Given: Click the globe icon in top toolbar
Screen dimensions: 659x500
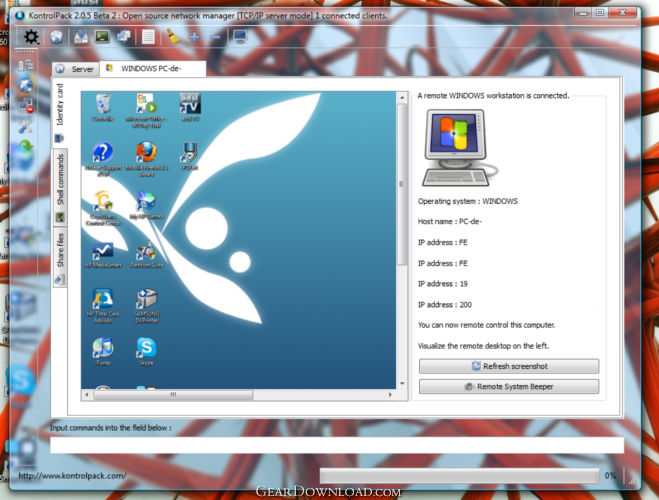Looking at the screenshot, I should [x=57, y=37].
